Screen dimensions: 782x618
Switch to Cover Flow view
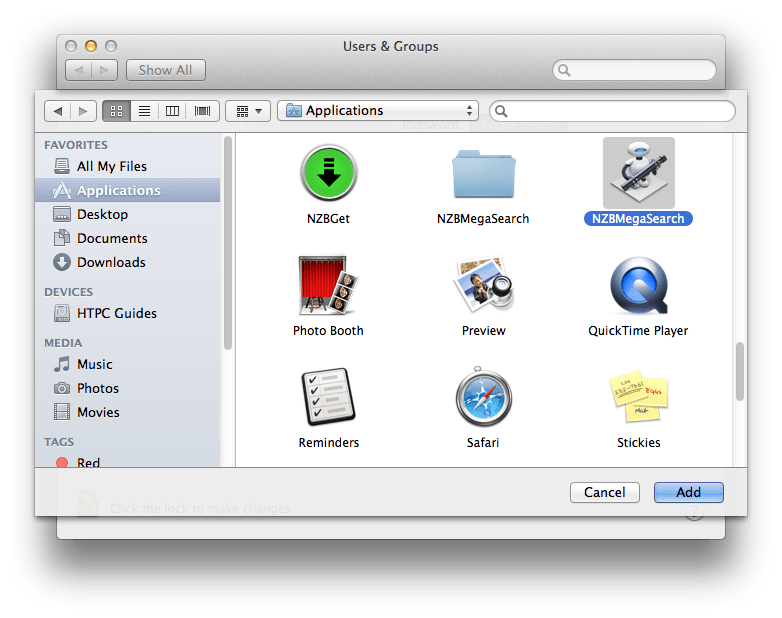202,111
